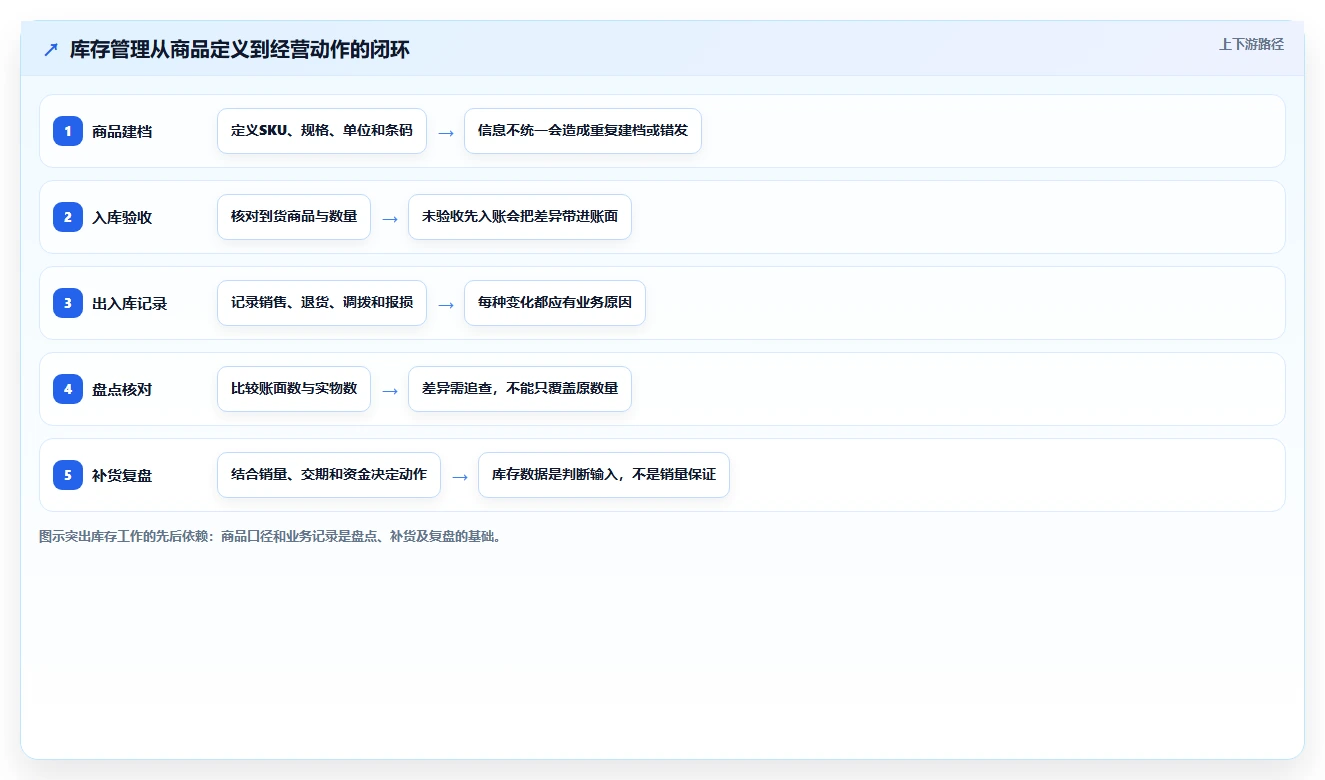
Task: Click the 商品建档 step label
Action: [x=122, y=131]
